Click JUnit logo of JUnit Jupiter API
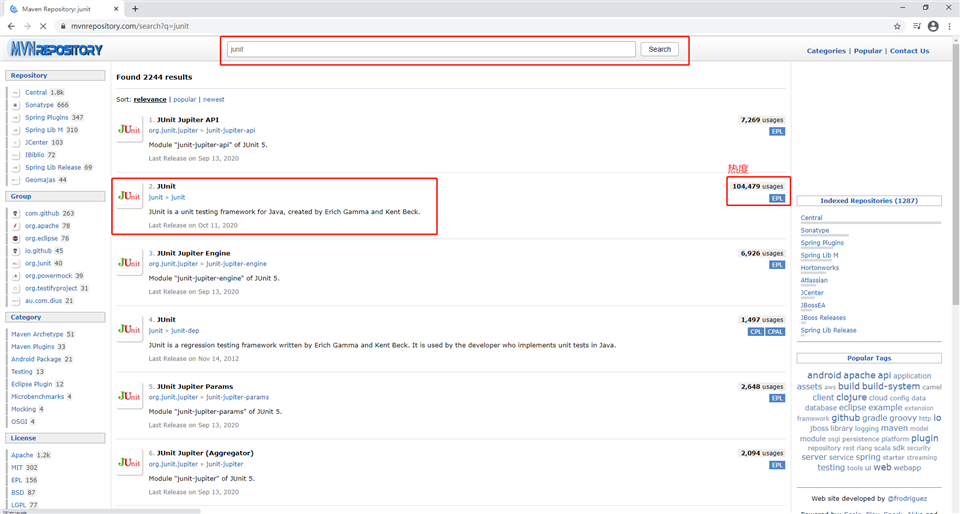The image size is (960, 514). [129, 129]
